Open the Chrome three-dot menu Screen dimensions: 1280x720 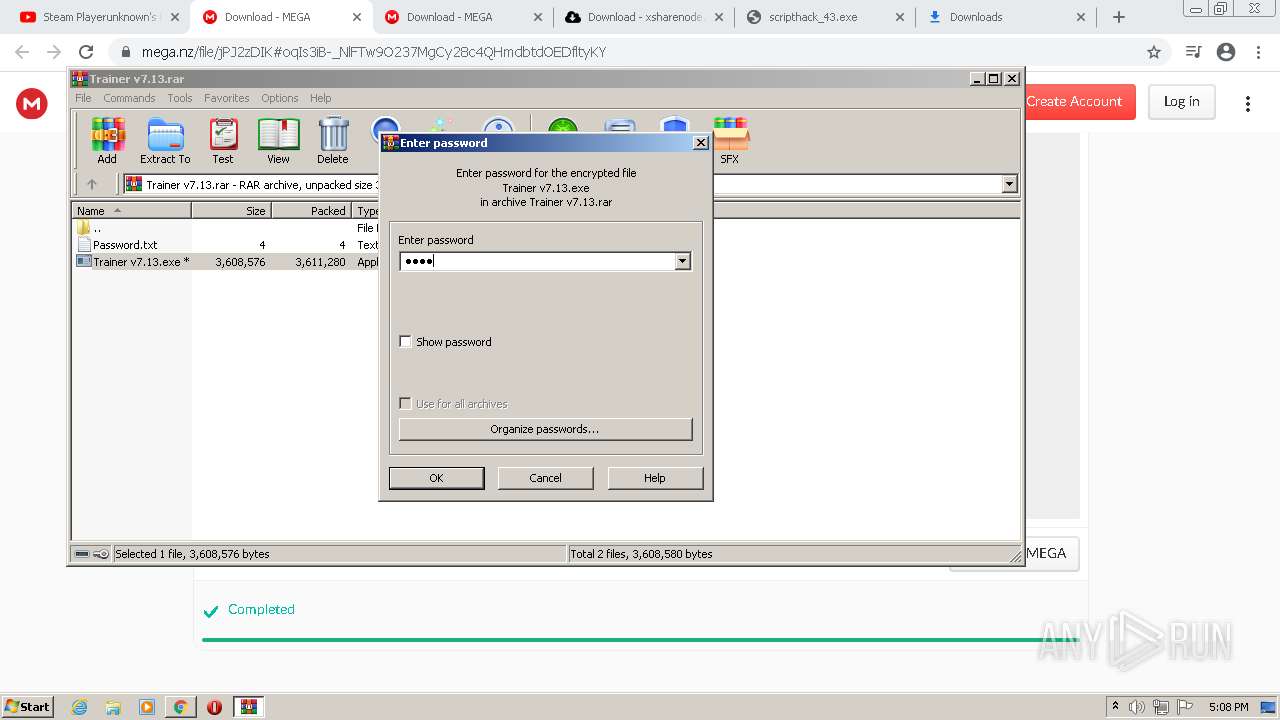pos(1258,52)
